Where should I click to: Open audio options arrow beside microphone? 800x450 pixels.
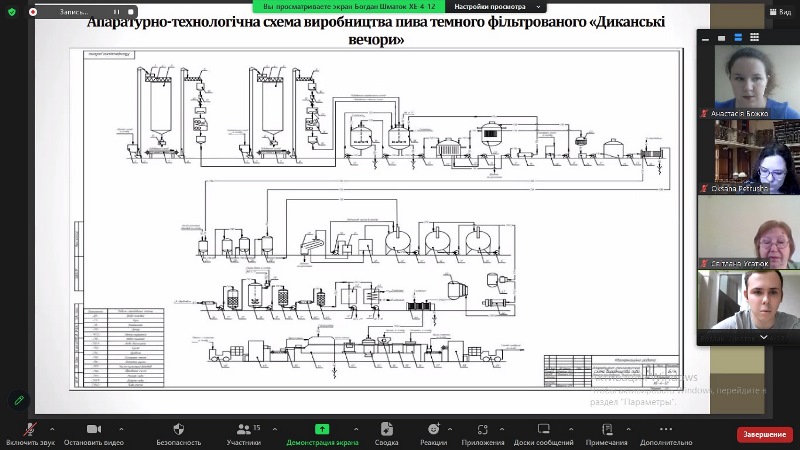(x=52, y=429)
